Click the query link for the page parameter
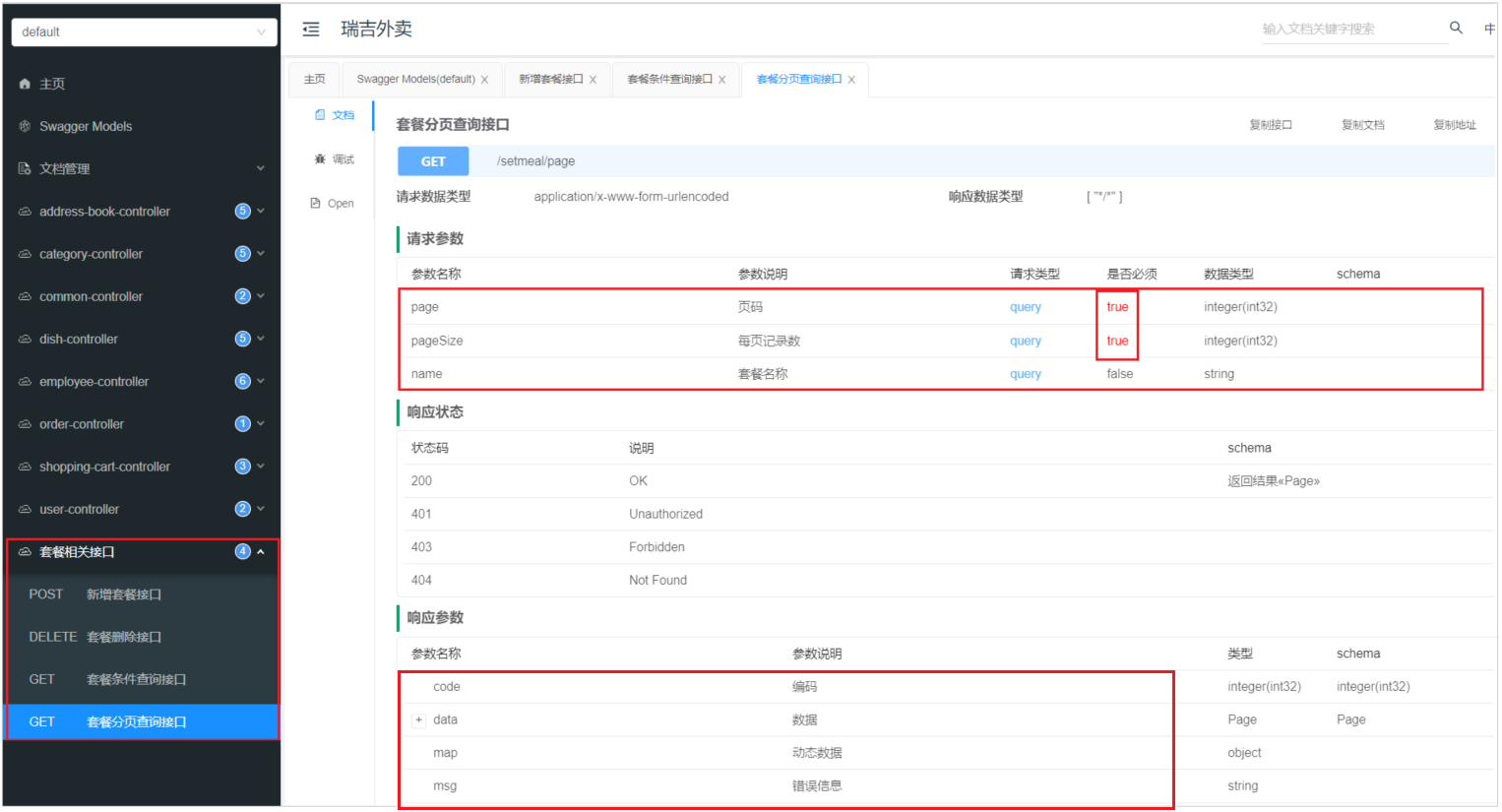Screen dimensions: 1502x812 1025,306
